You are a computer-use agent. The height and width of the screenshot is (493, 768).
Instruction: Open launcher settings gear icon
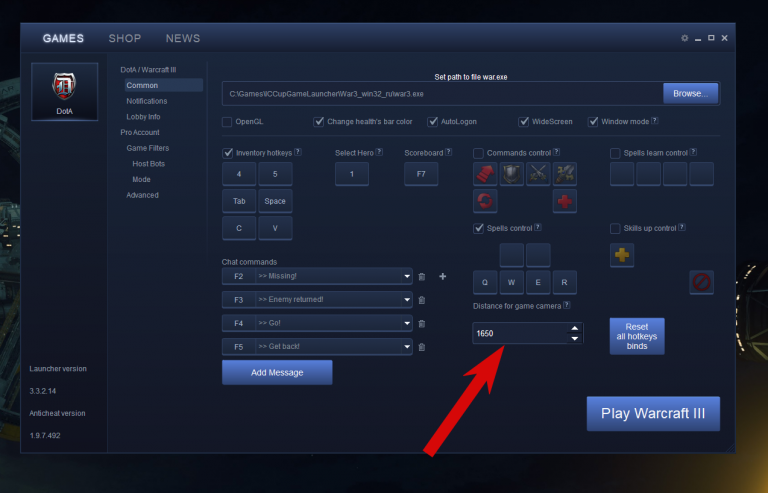click(684, 38)
